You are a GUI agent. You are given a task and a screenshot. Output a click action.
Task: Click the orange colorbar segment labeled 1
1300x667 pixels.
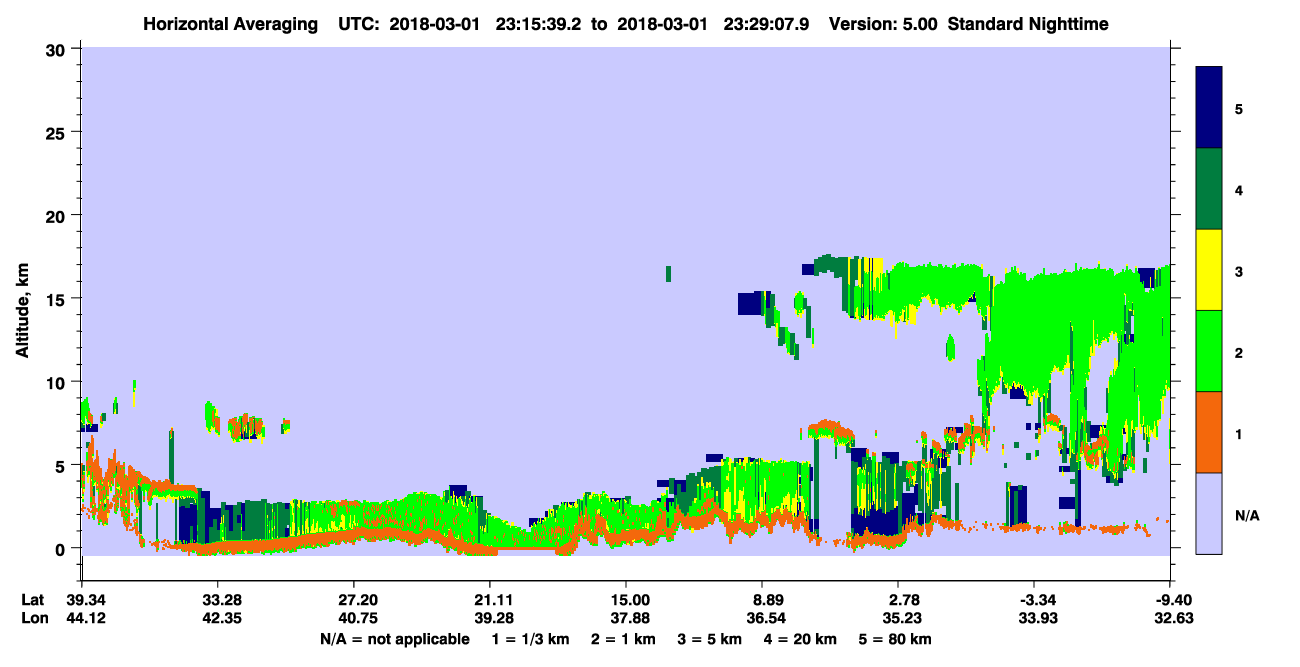tap(1209, 432)
